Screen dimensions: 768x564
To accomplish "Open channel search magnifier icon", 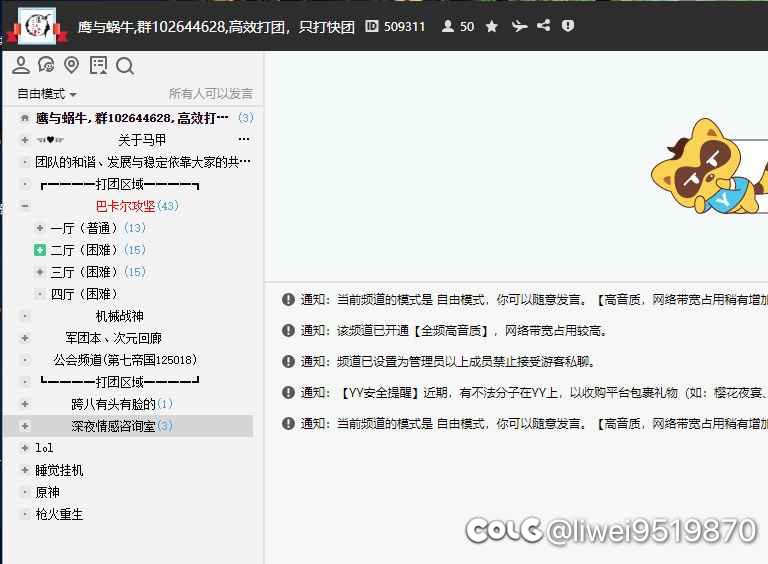I will [x=125, y=66].
